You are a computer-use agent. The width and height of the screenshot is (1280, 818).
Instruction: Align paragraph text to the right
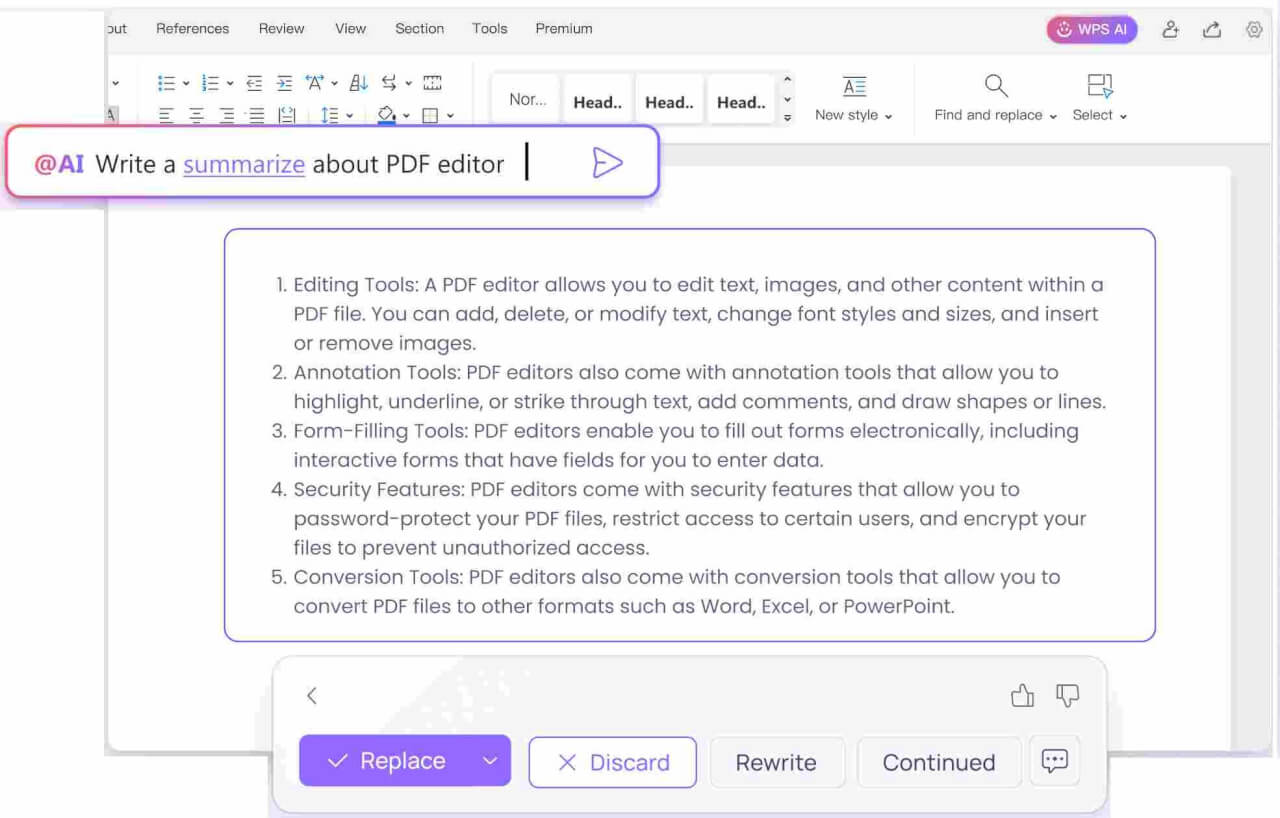(x=226, y=116)
